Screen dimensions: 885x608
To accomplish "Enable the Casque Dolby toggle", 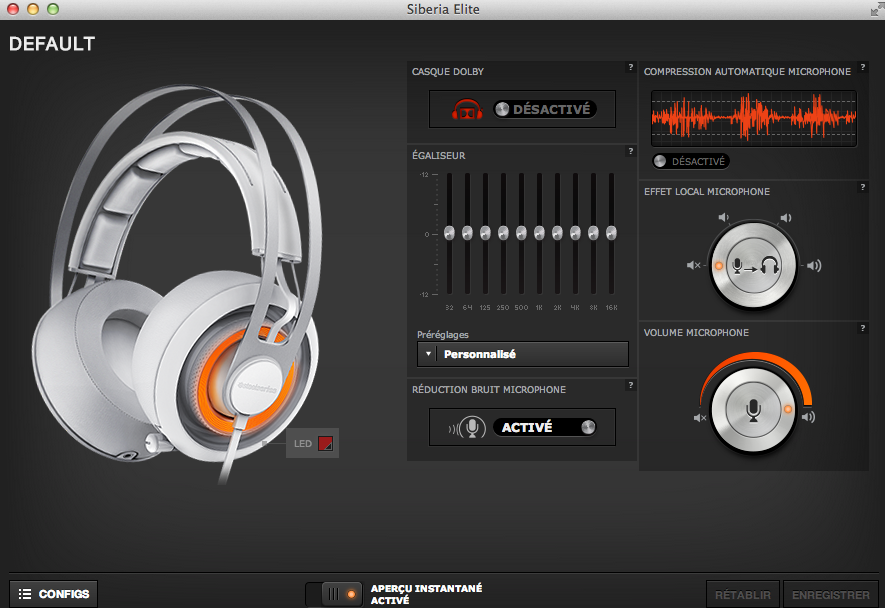I will tap(544, 109).
